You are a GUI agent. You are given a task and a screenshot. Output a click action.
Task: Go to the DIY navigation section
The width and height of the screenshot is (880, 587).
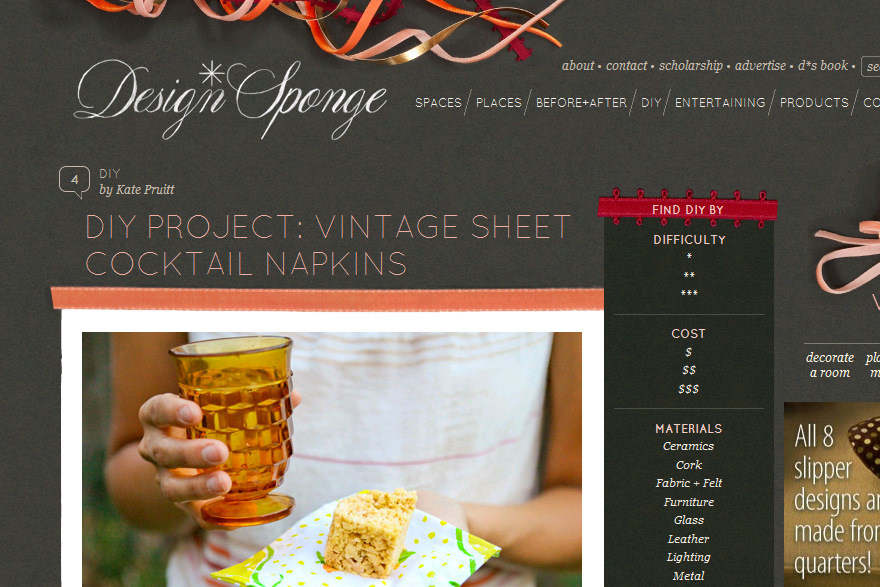coord(651,103)
